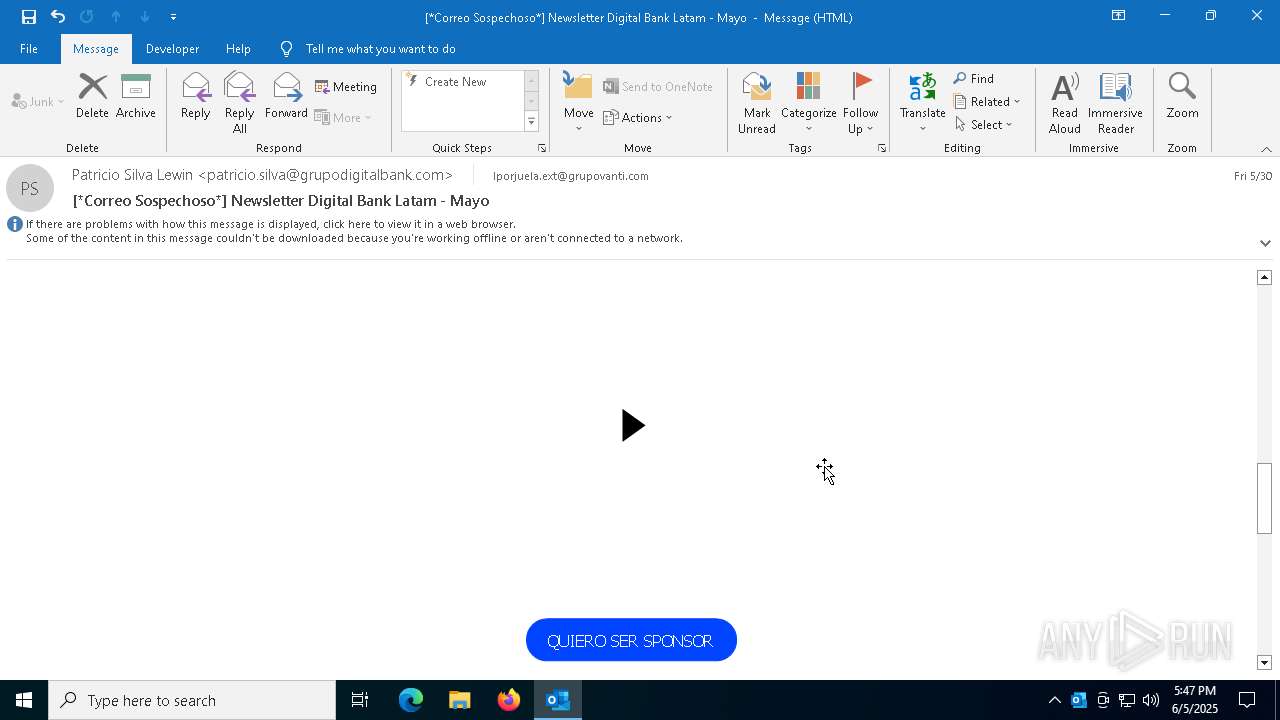Open Immersive Reader

coord(1115,103)
